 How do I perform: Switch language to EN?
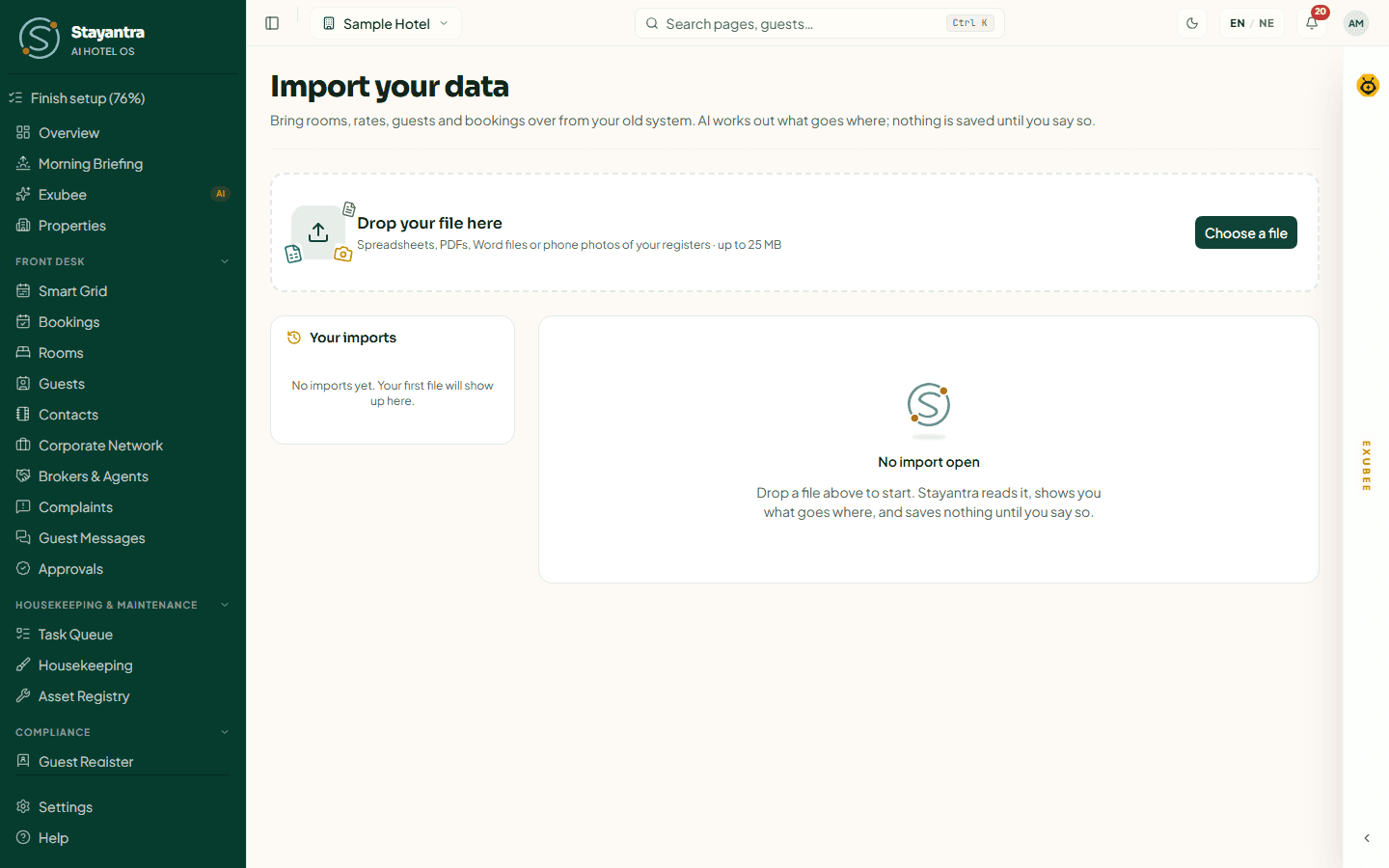click(x=1237, y=23)
